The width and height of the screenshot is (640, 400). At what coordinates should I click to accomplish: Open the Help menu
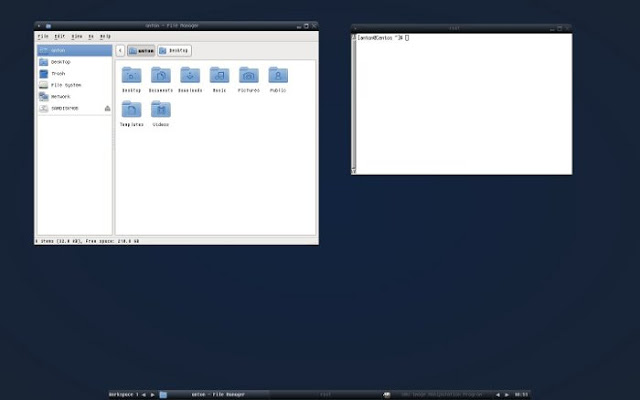tap(105, 36)
